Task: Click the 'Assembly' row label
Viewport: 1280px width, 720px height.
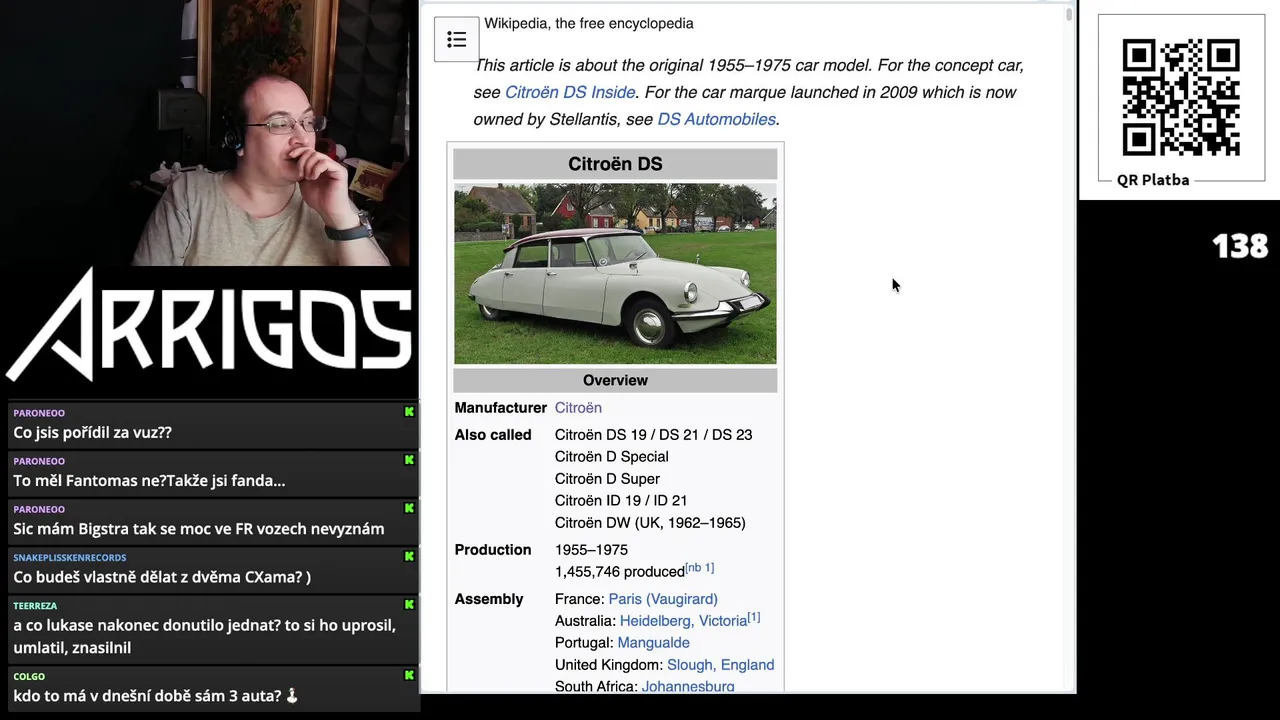Action: click(x=489, y=599)
